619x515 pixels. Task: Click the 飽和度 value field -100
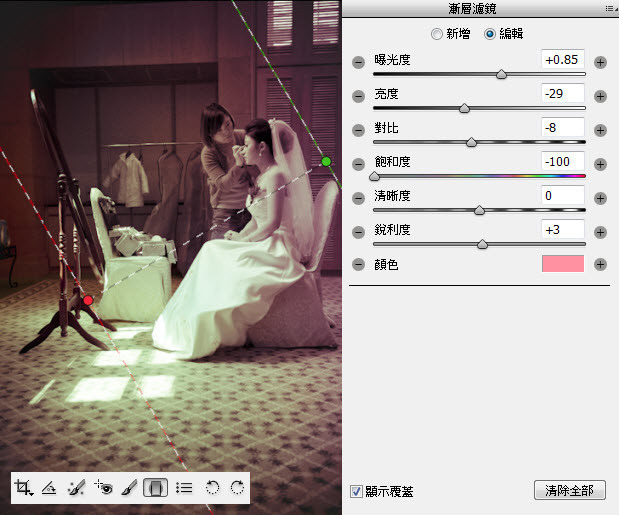(x=563, y=161)
